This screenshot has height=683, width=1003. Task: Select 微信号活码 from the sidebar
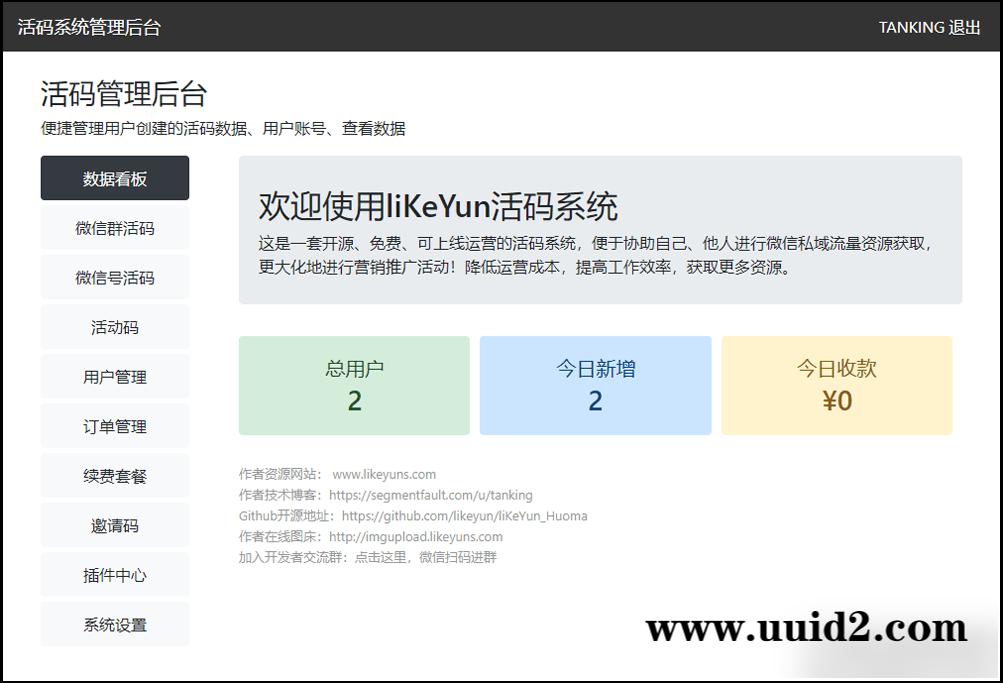[x=115, y=278]
